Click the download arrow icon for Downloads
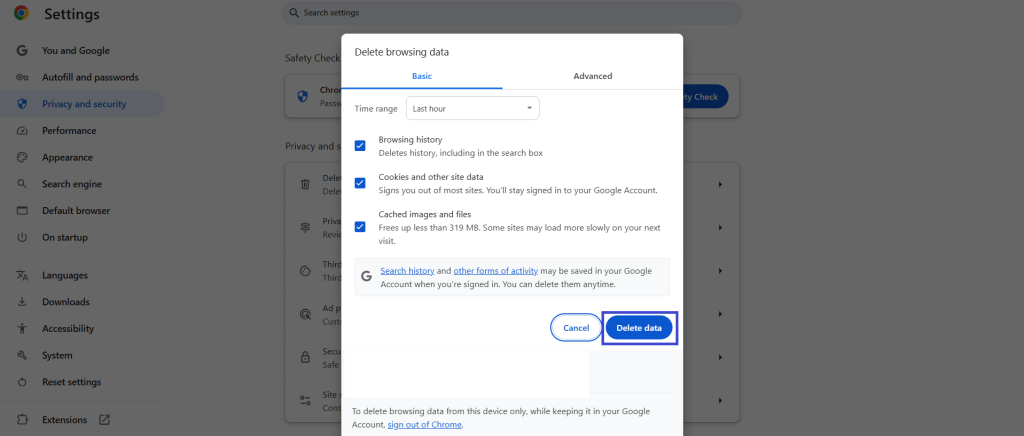This screenshot has height=436, width=1024. click(x=22, y=302)
